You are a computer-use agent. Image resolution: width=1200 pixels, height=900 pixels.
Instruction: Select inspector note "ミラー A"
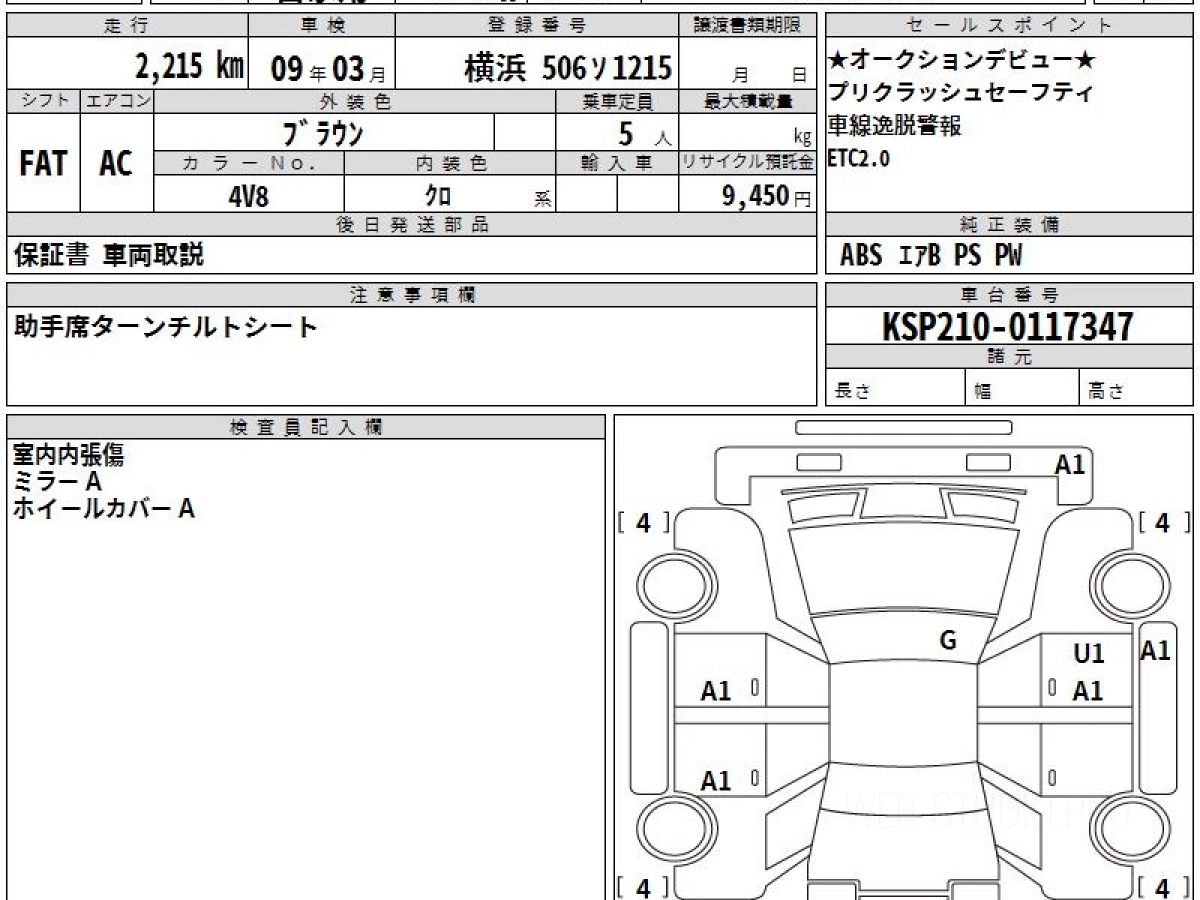58,482
